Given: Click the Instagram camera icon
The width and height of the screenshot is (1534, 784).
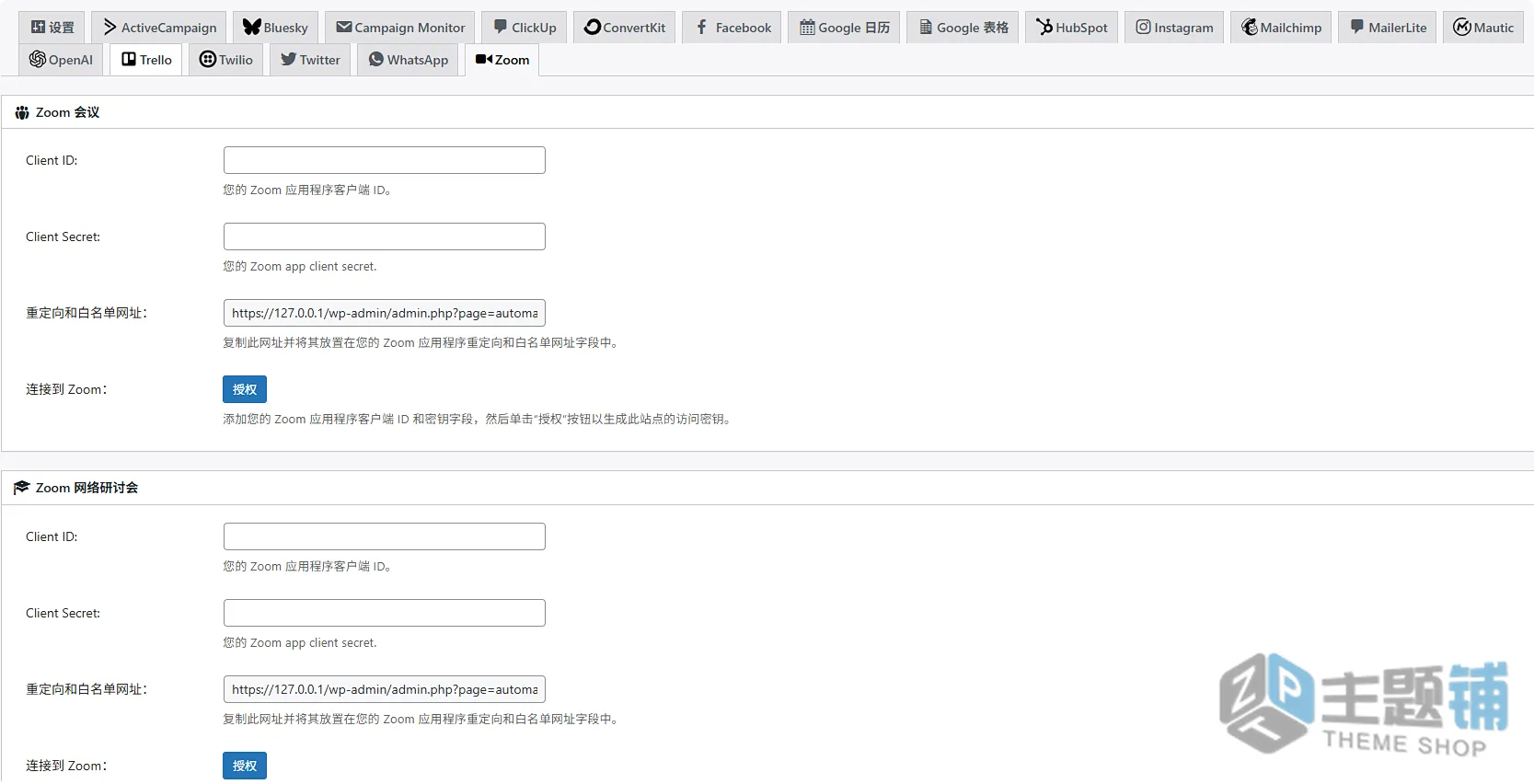Looking at the screenshot, I should [x=1143, y=28].
